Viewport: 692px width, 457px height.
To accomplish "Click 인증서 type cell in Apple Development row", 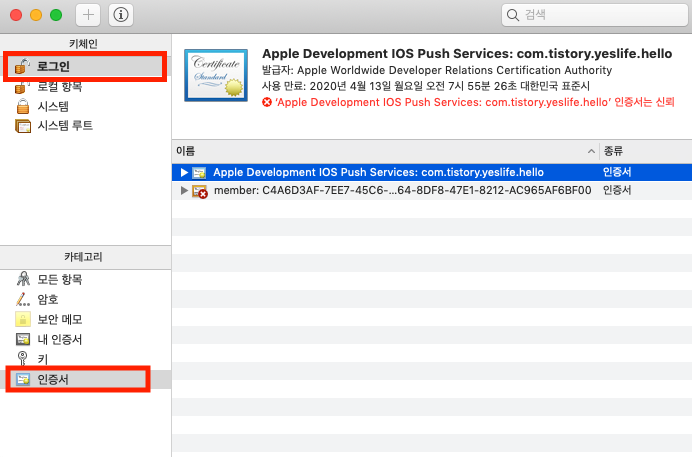I will 617,172.
